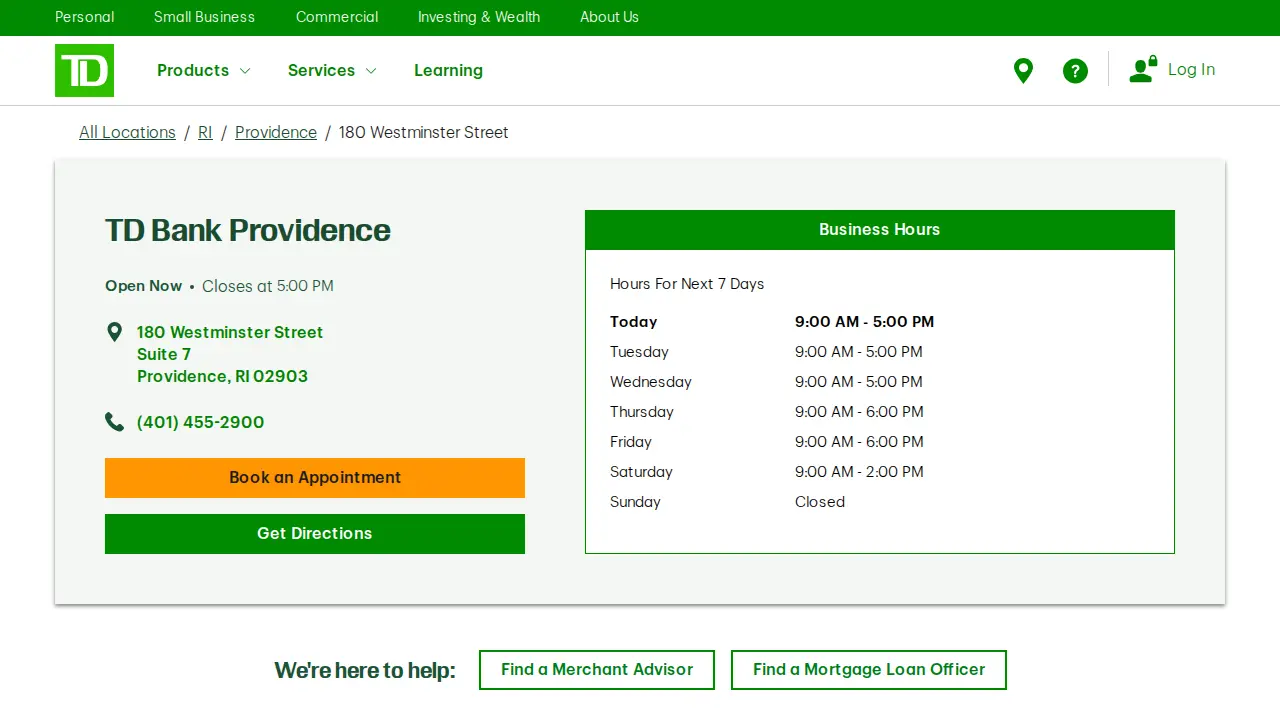Open About Us page
Screen dimensions: 1280x720
pyautogui.click(x=609, y=17)
